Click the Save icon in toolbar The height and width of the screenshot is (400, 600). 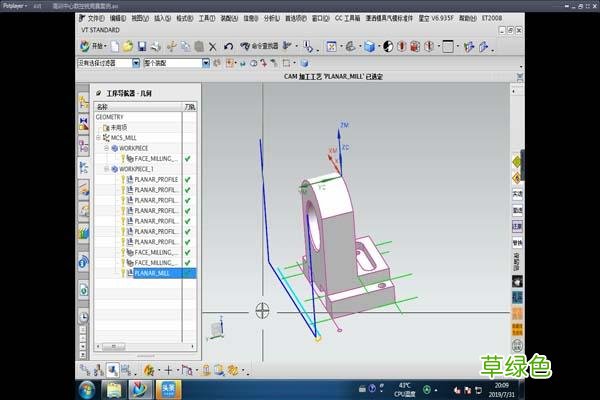[142, 46]
